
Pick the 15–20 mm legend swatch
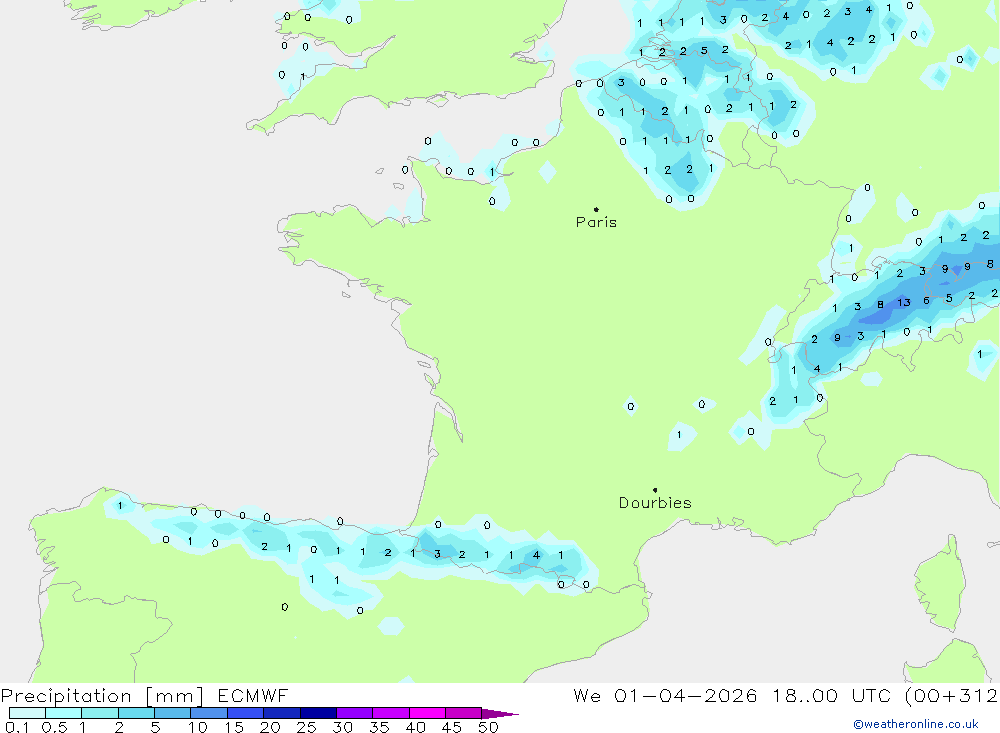pos(246,713)
